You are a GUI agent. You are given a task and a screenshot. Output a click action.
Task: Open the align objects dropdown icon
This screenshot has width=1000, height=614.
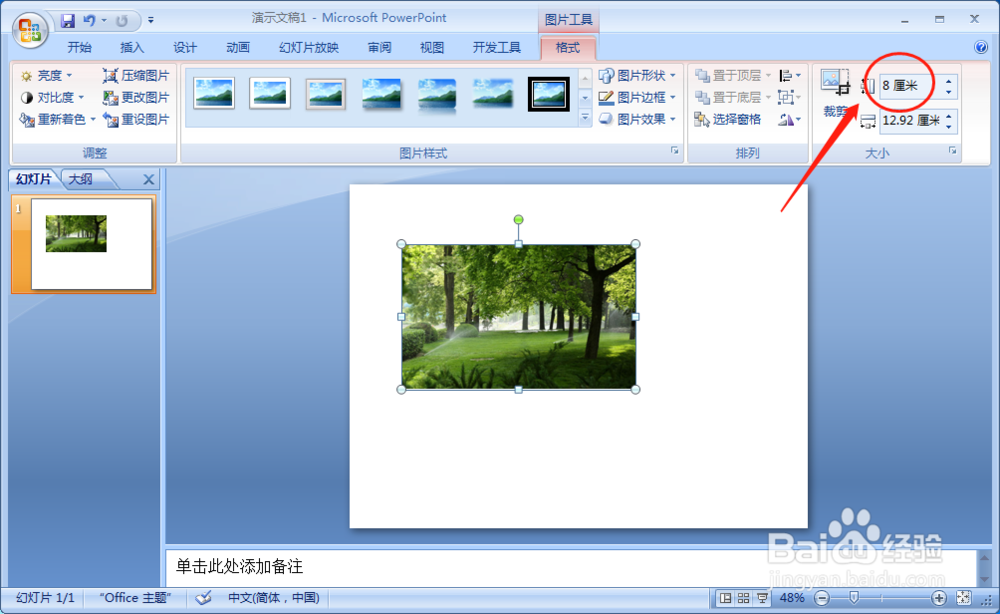pyautogui.click(x=790, y=76)
